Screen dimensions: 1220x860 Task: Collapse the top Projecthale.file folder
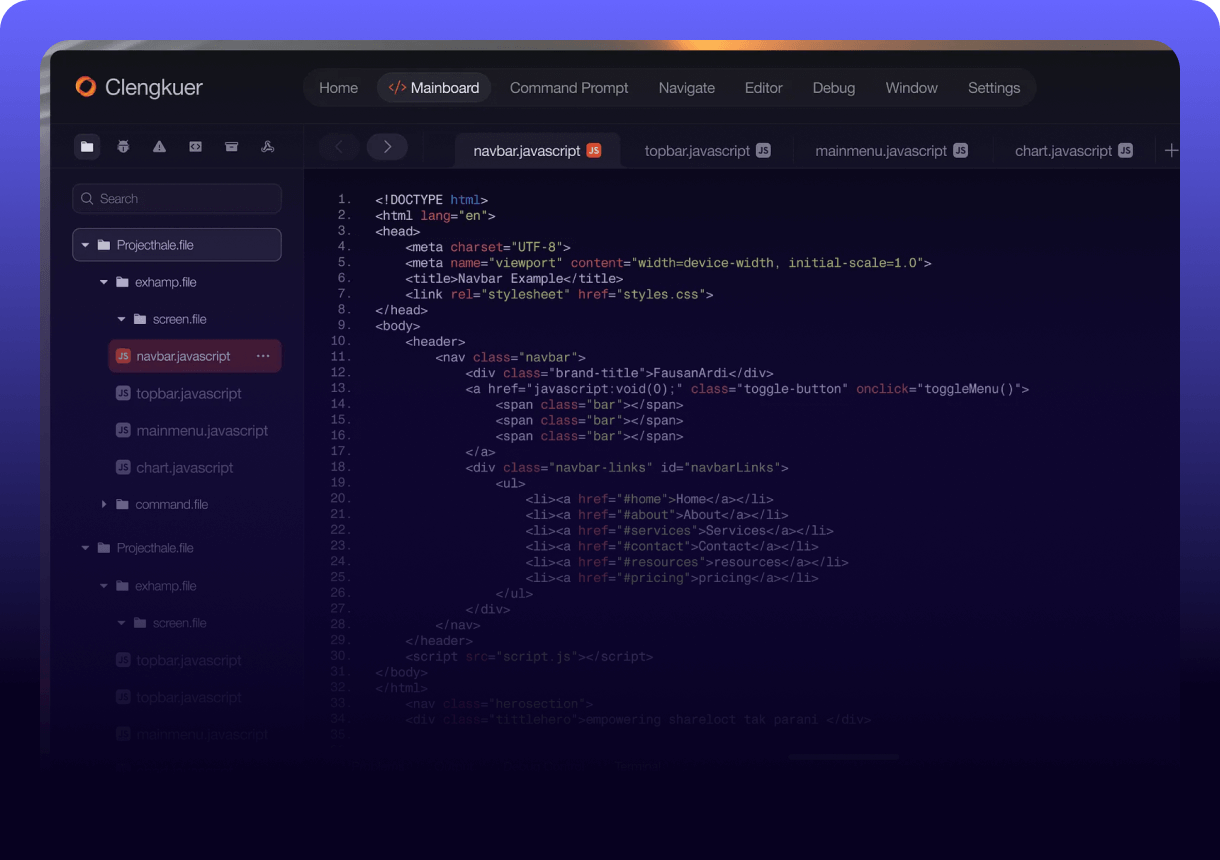[x=86, y=245]
